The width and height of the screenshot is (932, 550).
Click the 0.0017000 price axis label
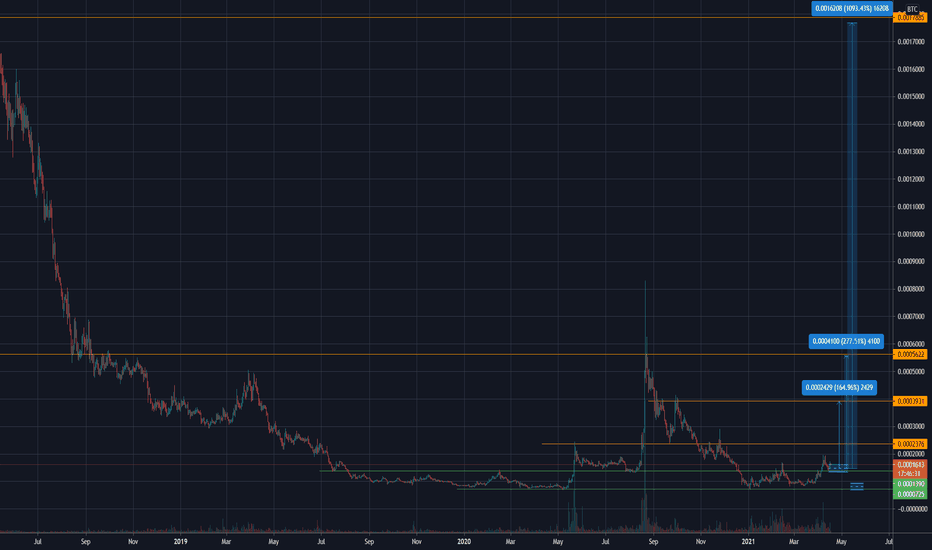[x=911, y=42]
